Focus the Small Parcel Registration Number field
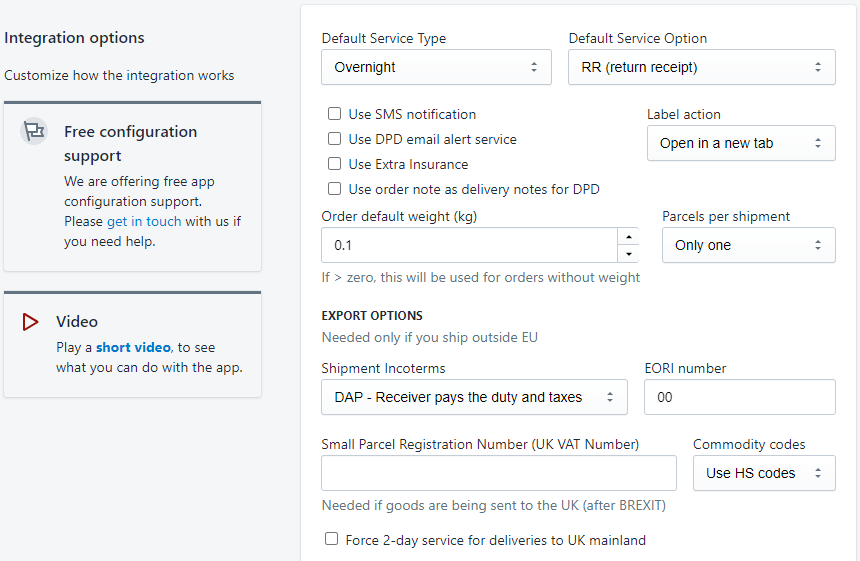The width and height of the screenshot is (860, 561). (x=499, y=473)
